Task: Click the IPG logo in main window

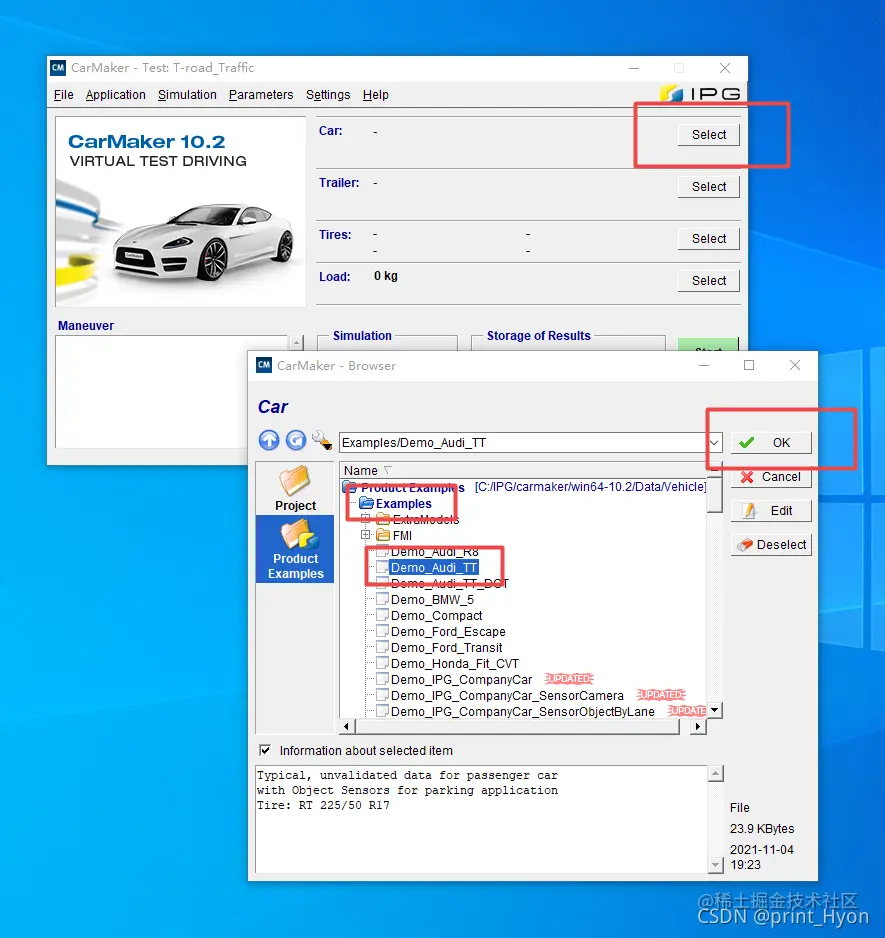Action: click(x=700, y=94)
